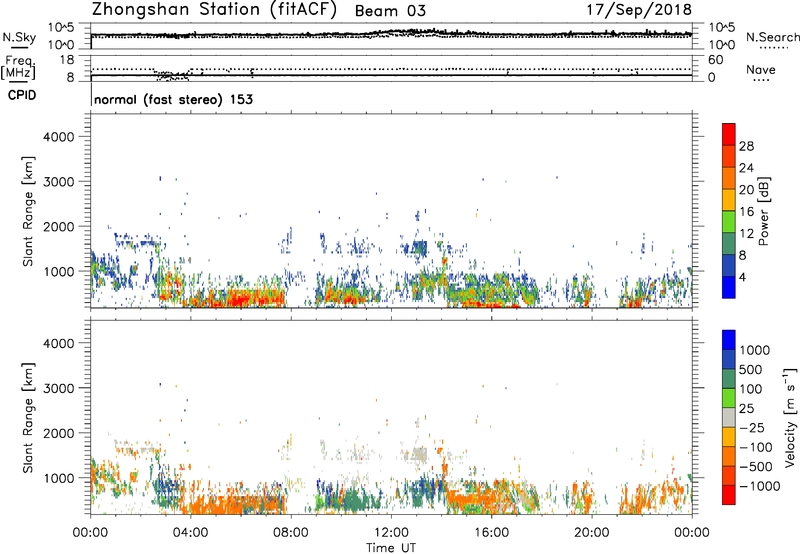Image resolution: width=800 pixels, height=554 pixels.
Task: Click the 'Freq. [MHz]' axis label
Action: (x=18, y=68)
